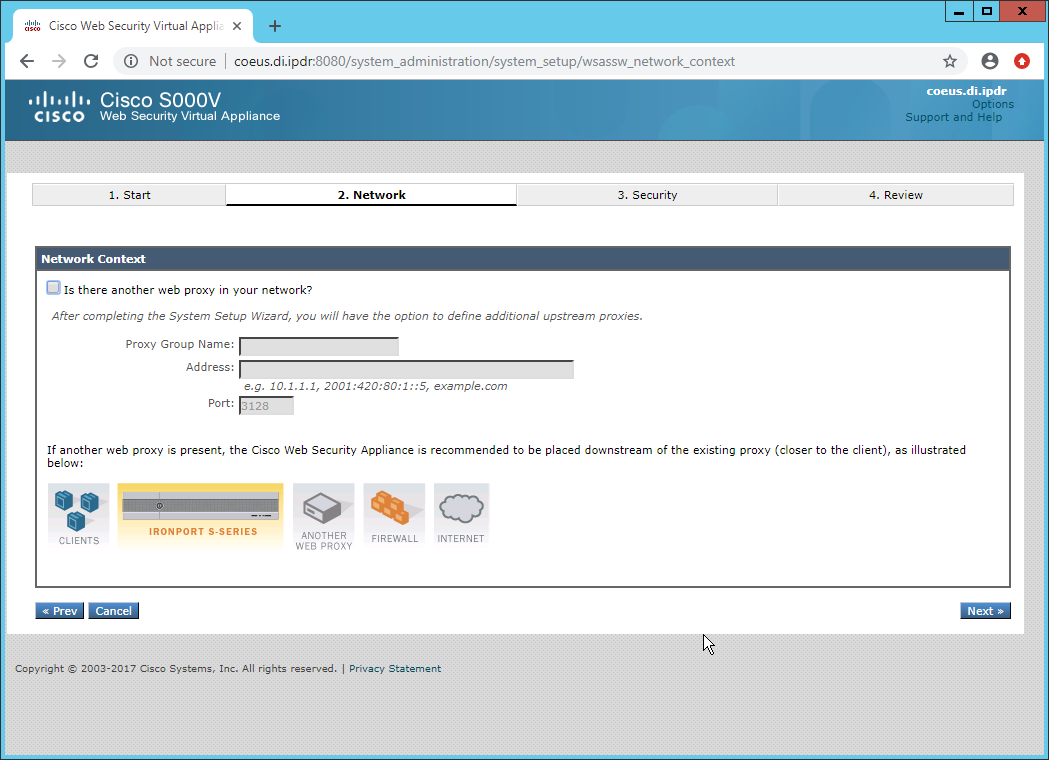This screenshot has height=760, width=1049.
Task: Open the Privacy Statement link
Action: click(395, 668)
